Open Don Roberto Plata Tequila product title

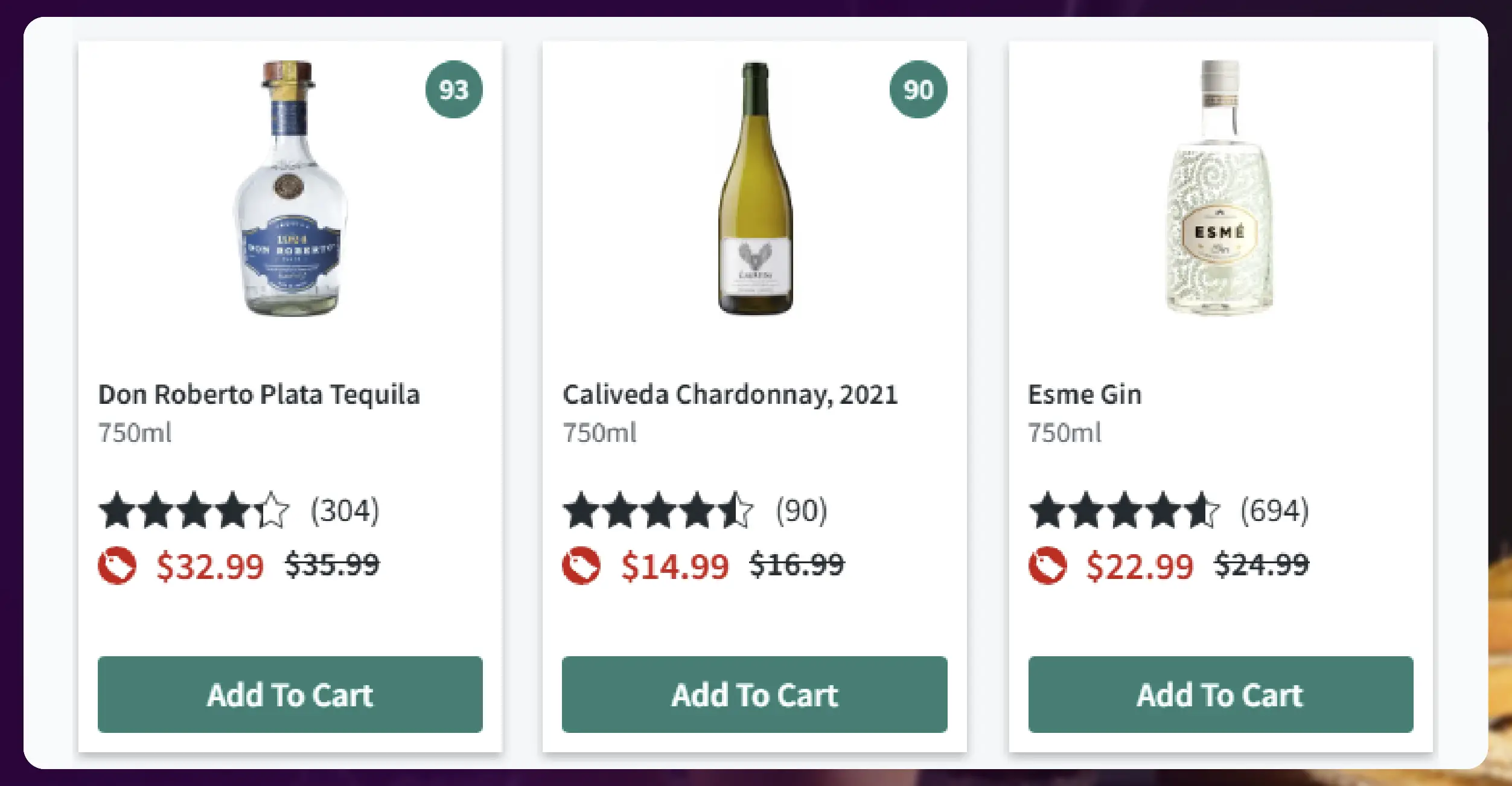259,395
